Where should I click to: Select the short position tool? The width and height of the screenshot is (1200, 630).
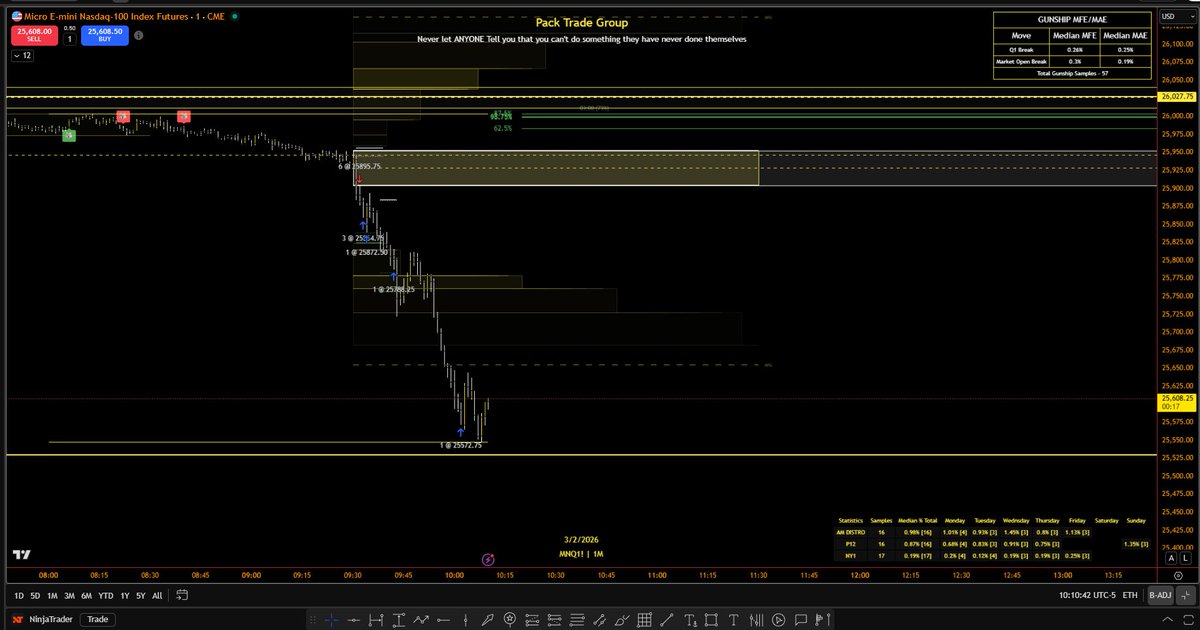point(554,620)
